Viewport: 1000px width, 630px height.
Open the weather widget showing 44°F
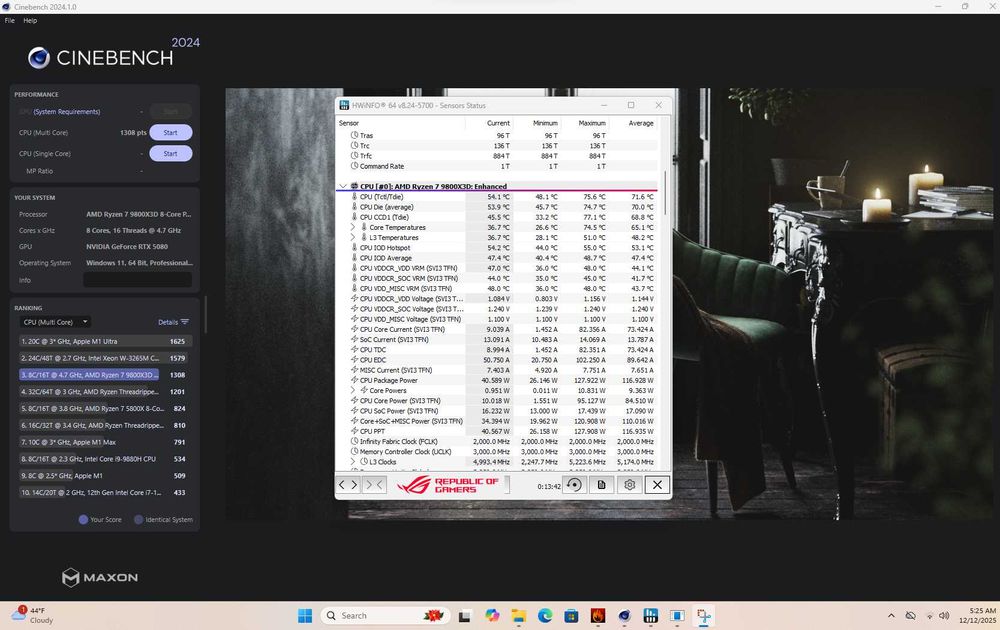pos(33,615)
